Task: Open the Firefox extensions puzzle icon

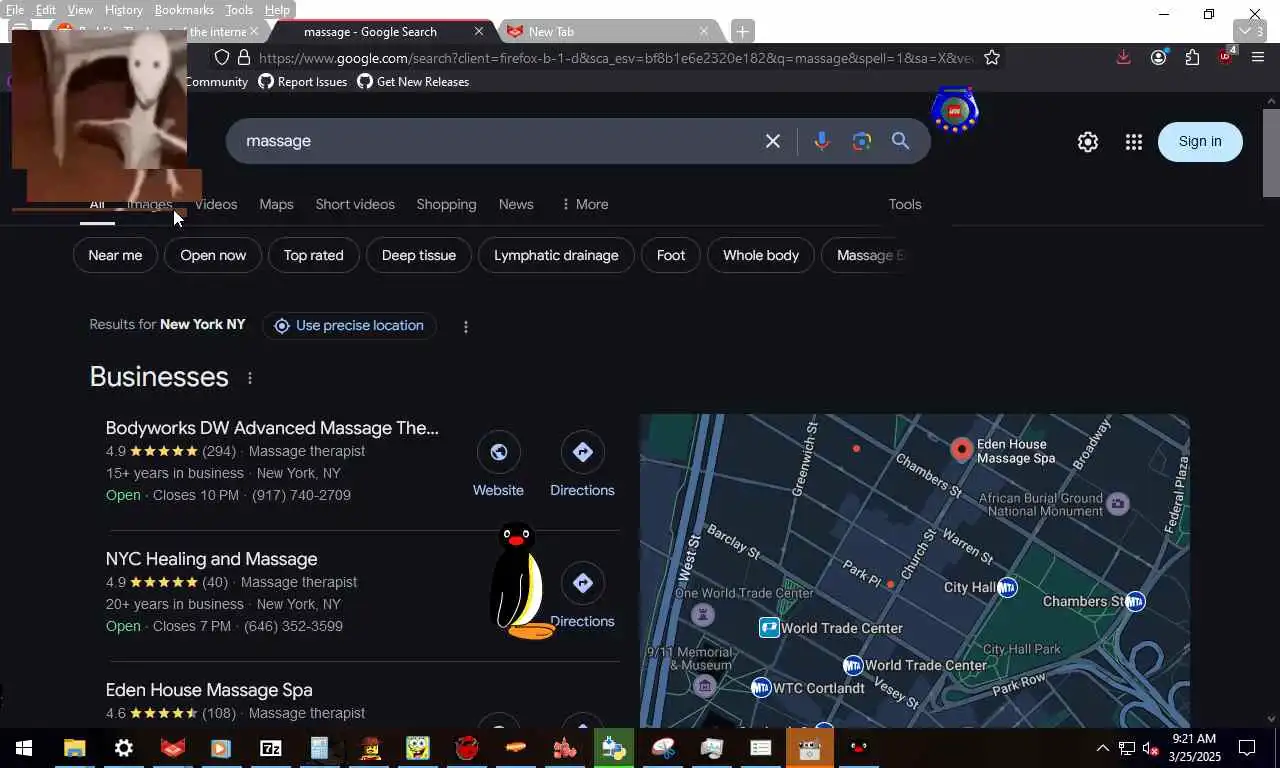Action: coord(1192,58)
